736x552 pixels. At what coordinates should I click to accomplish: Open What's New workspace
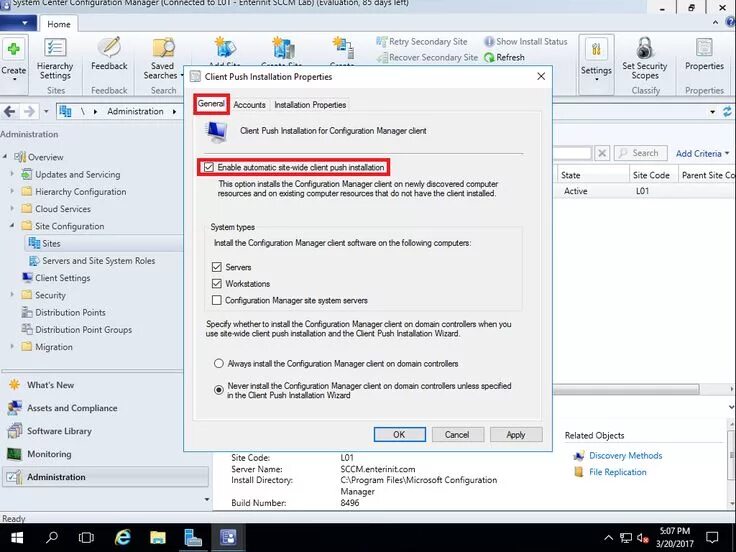click(x=50, y=385)
